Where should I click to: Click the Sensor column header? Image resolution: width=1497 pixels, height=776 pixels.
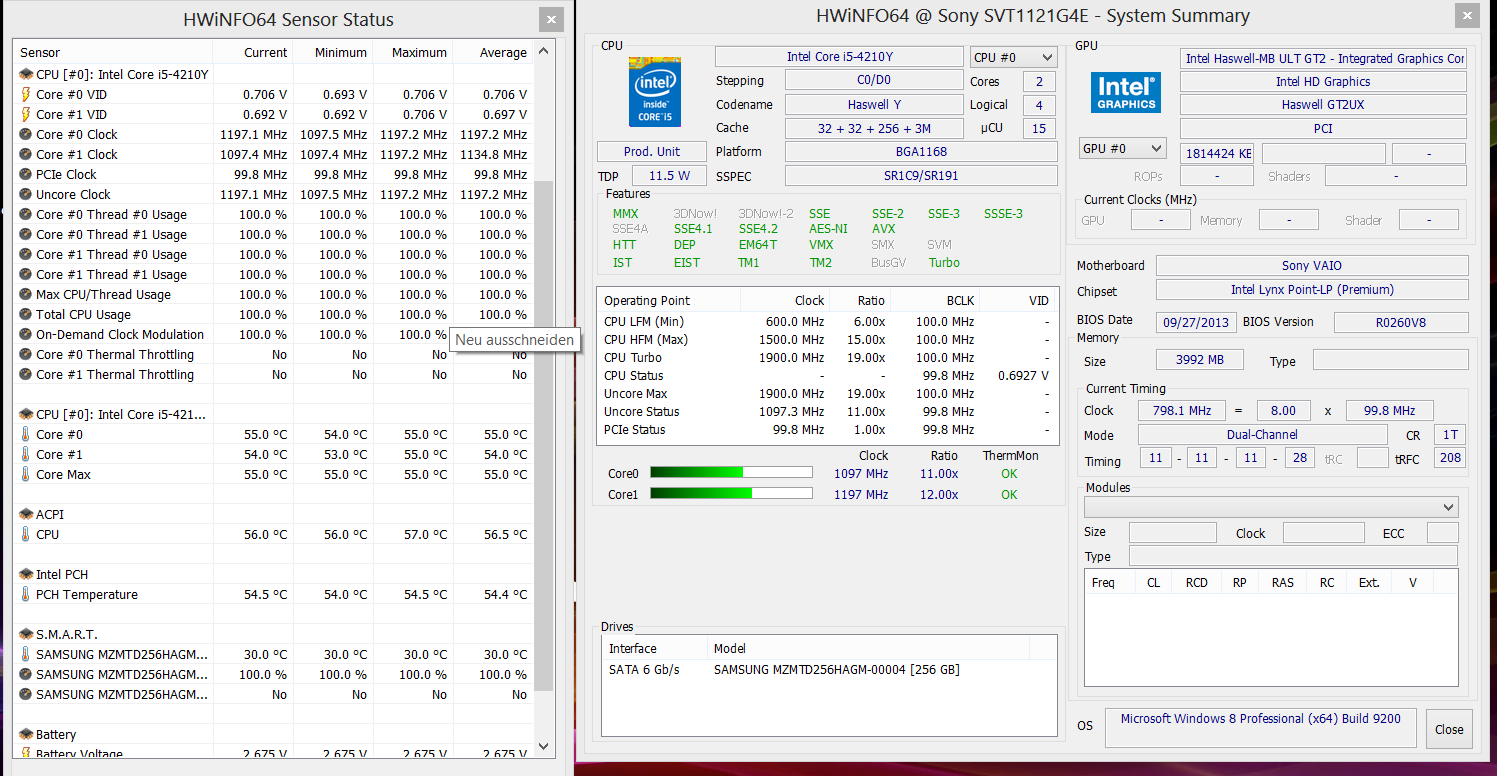(113, 52)
